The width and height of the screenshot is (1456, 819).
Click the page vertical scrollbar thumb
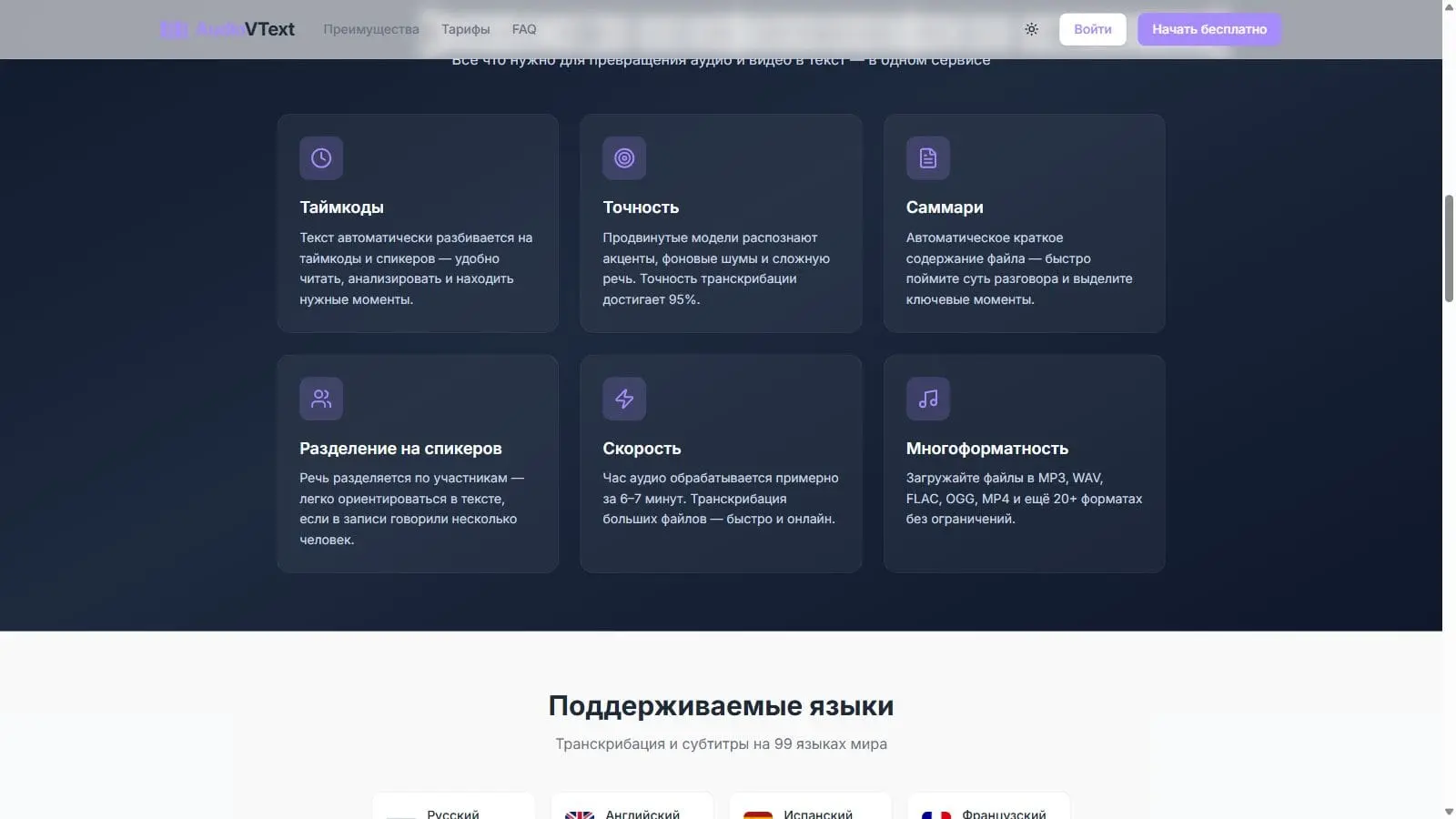pos(1449,248)
